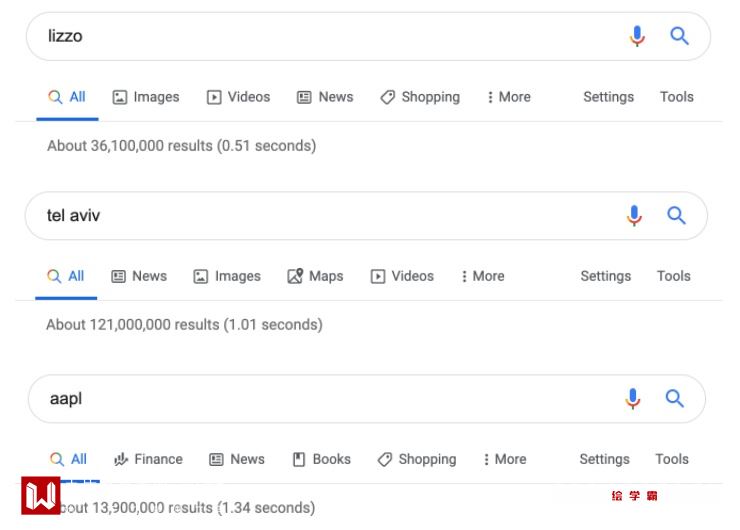Open News tab under tel aviv search
740x530 pixels.
click(139, 276)
